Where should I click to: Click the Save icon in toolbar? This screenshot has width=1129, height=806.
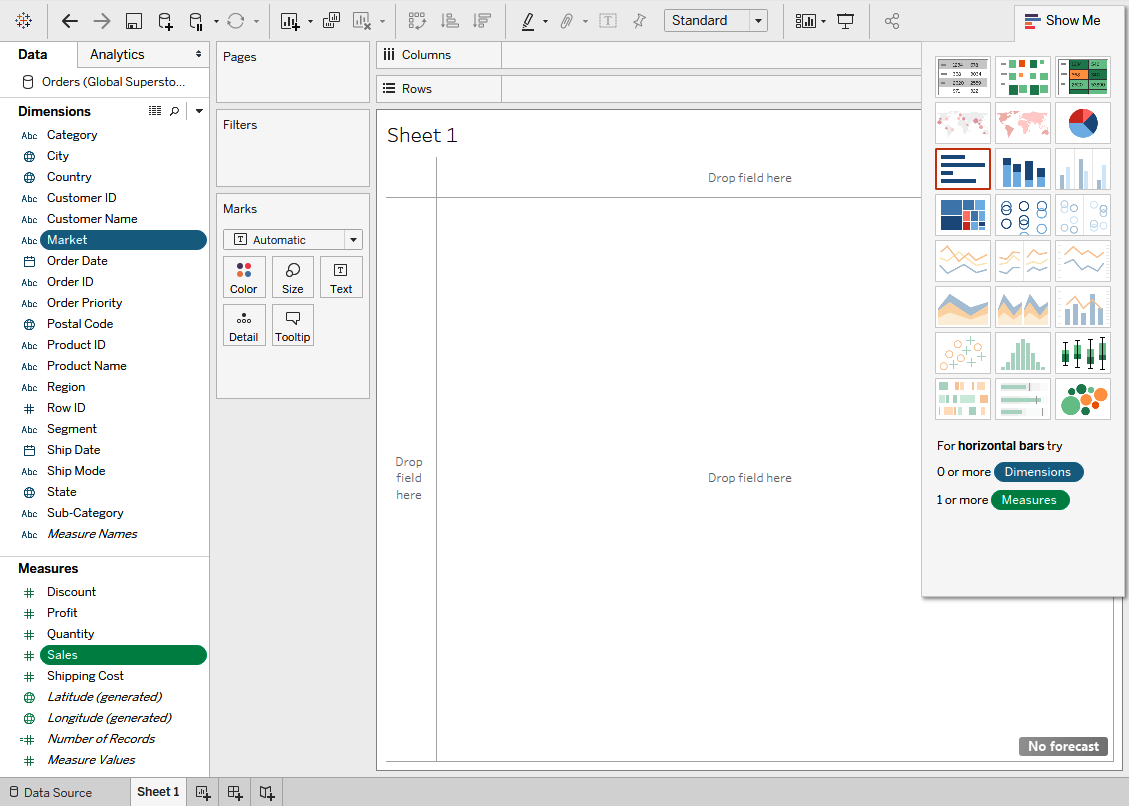click(133, 21)
